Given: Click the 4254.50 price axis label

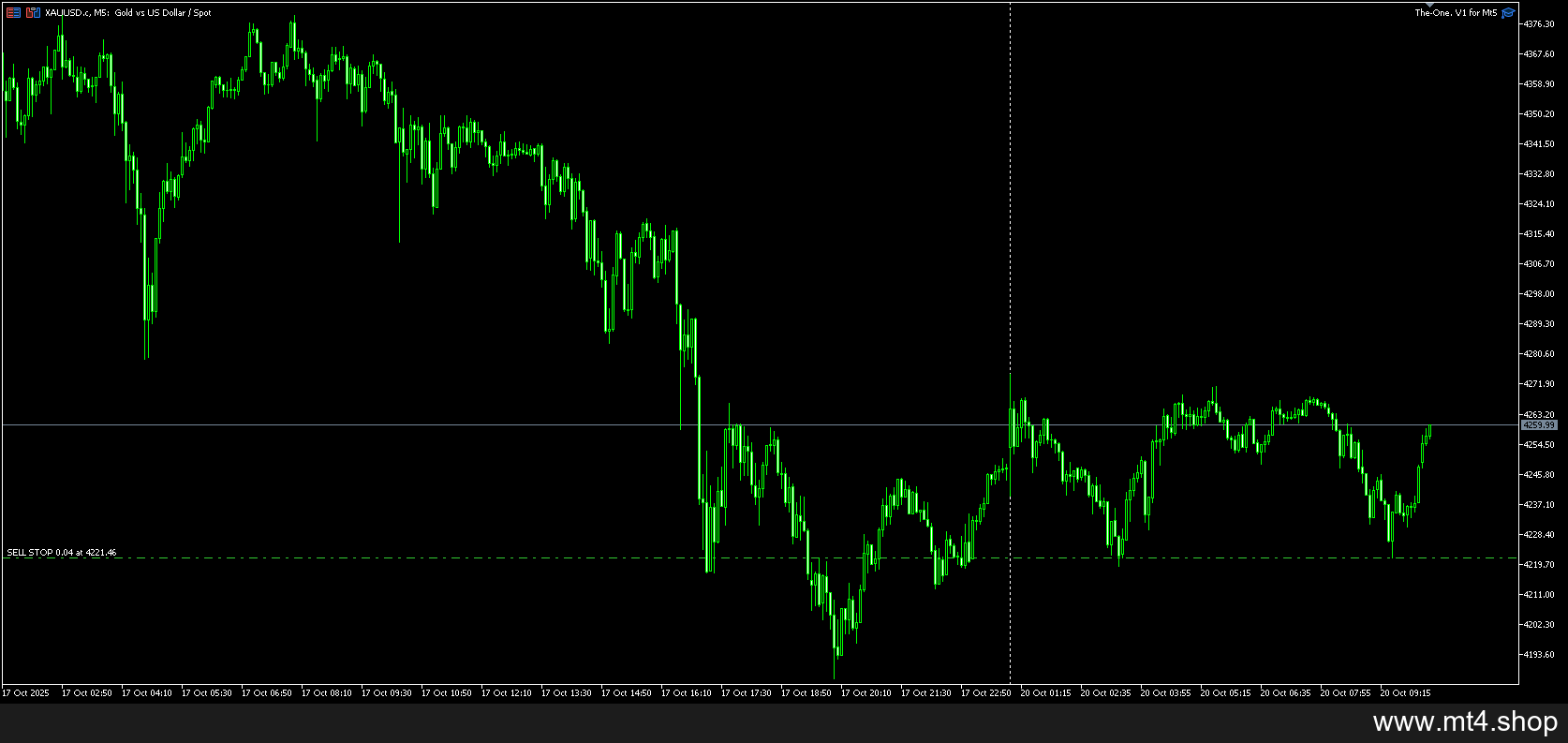Looking at the screenshot, I should point(1539,445).
